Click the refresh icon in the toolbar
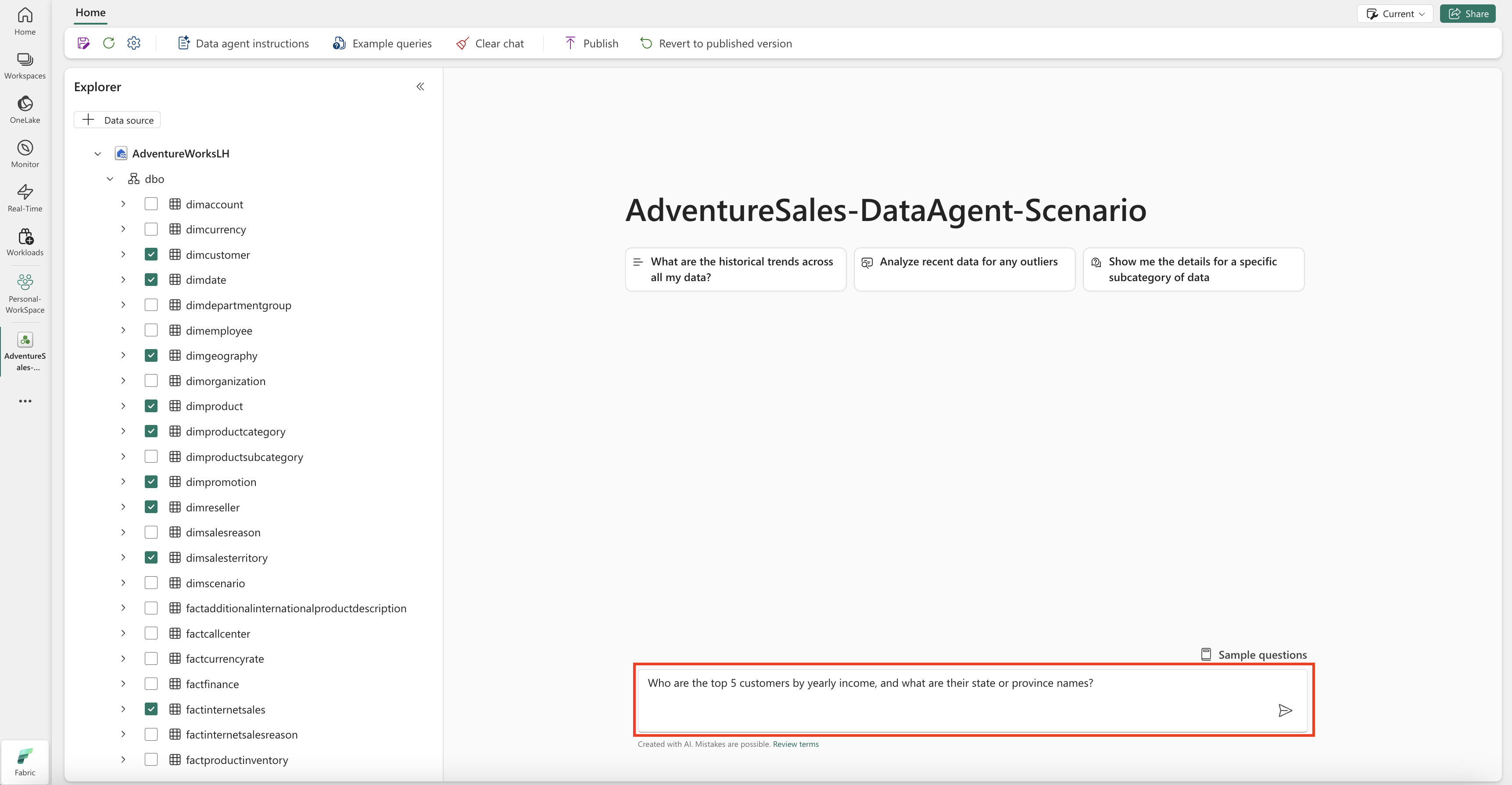This screenshot has width=1512, height=785. pos(108,43)
